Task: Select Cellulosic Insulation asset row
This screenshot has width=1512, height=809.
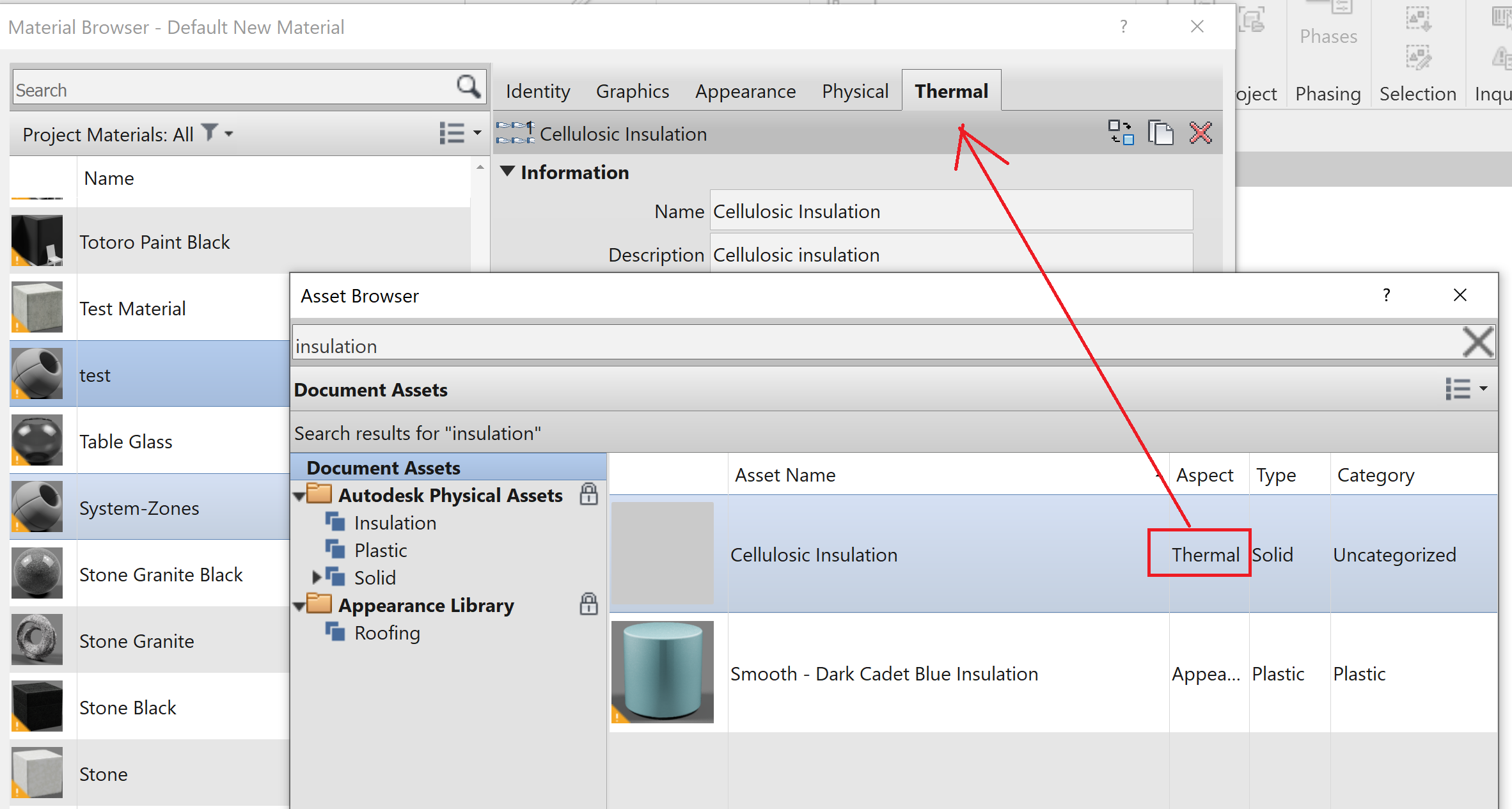Action: point(1053,554)
